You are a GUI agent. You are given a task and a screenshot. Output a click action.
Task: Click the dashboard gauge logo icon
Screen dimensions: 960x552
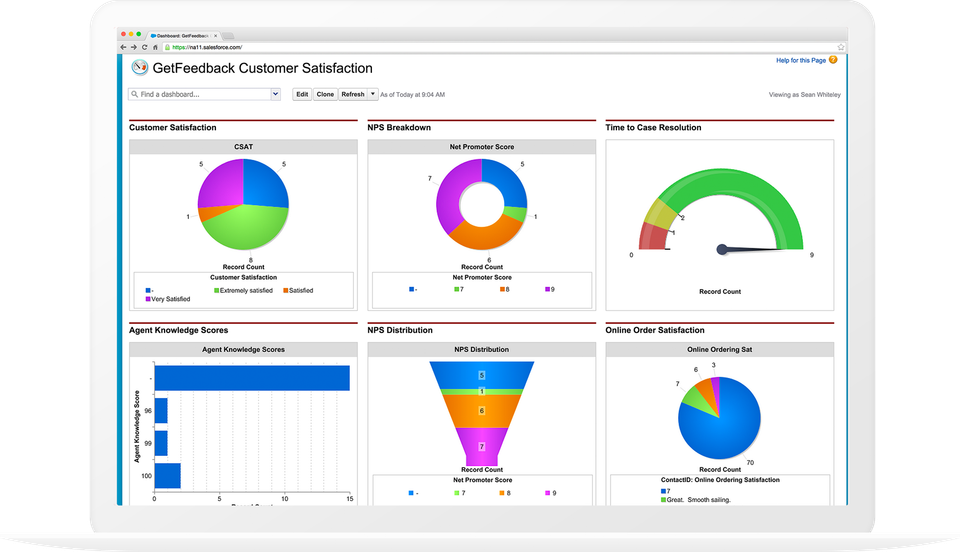tap(139, 68)
